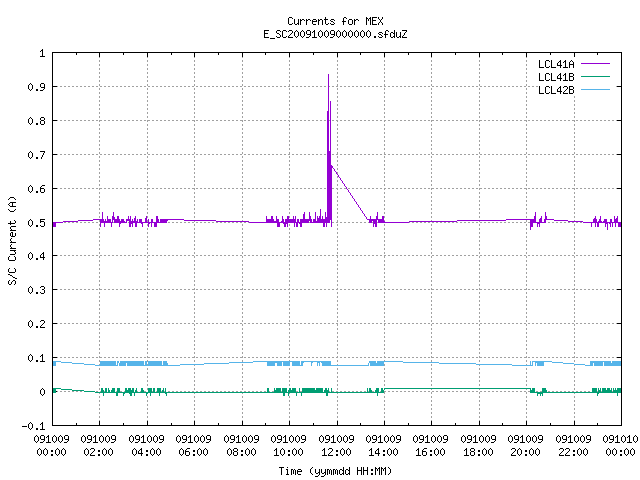Click the x-axis tick label 091009 16:00

coord(430,446)
